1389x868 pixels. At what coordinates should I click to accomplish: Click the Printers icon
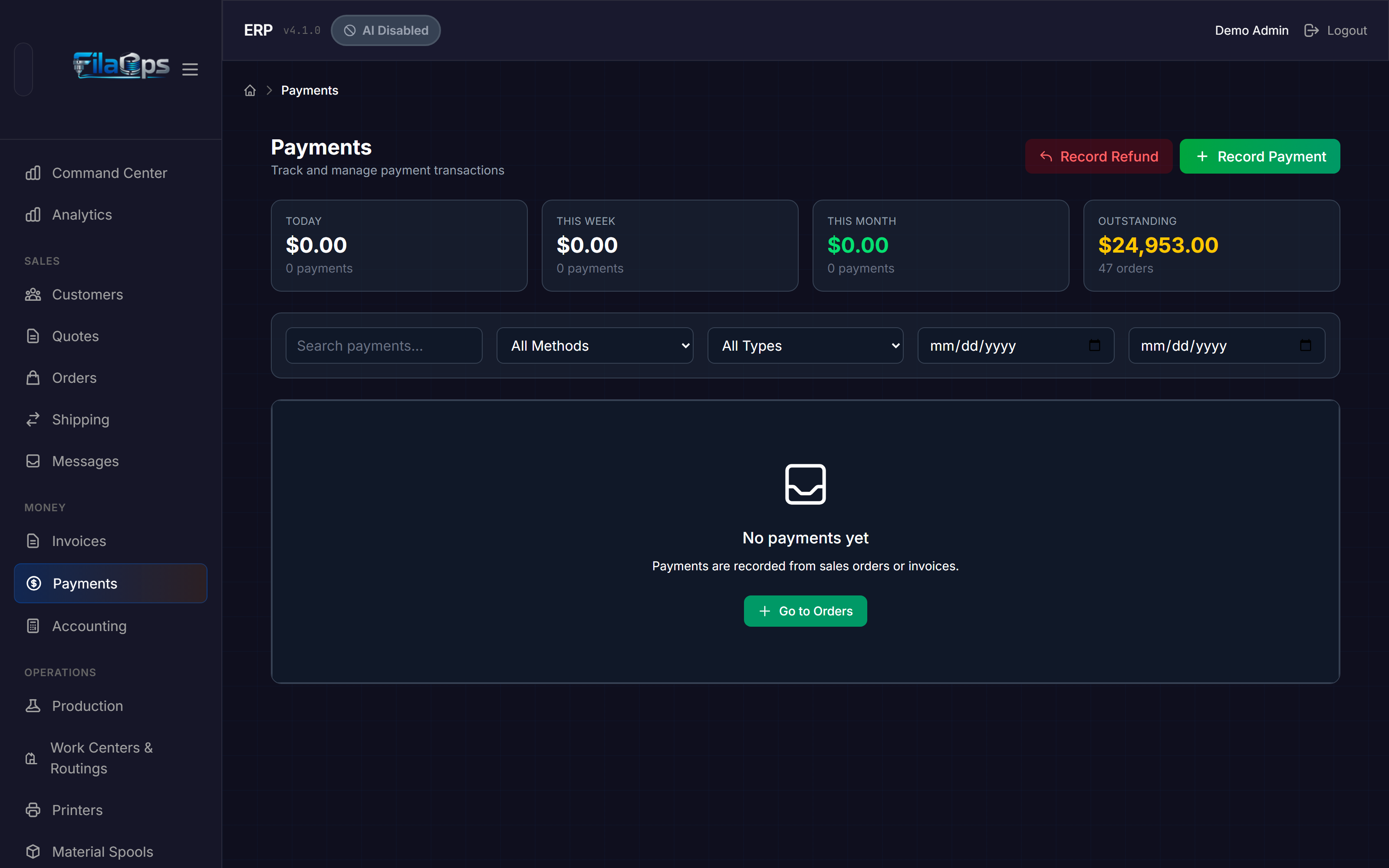33,810
